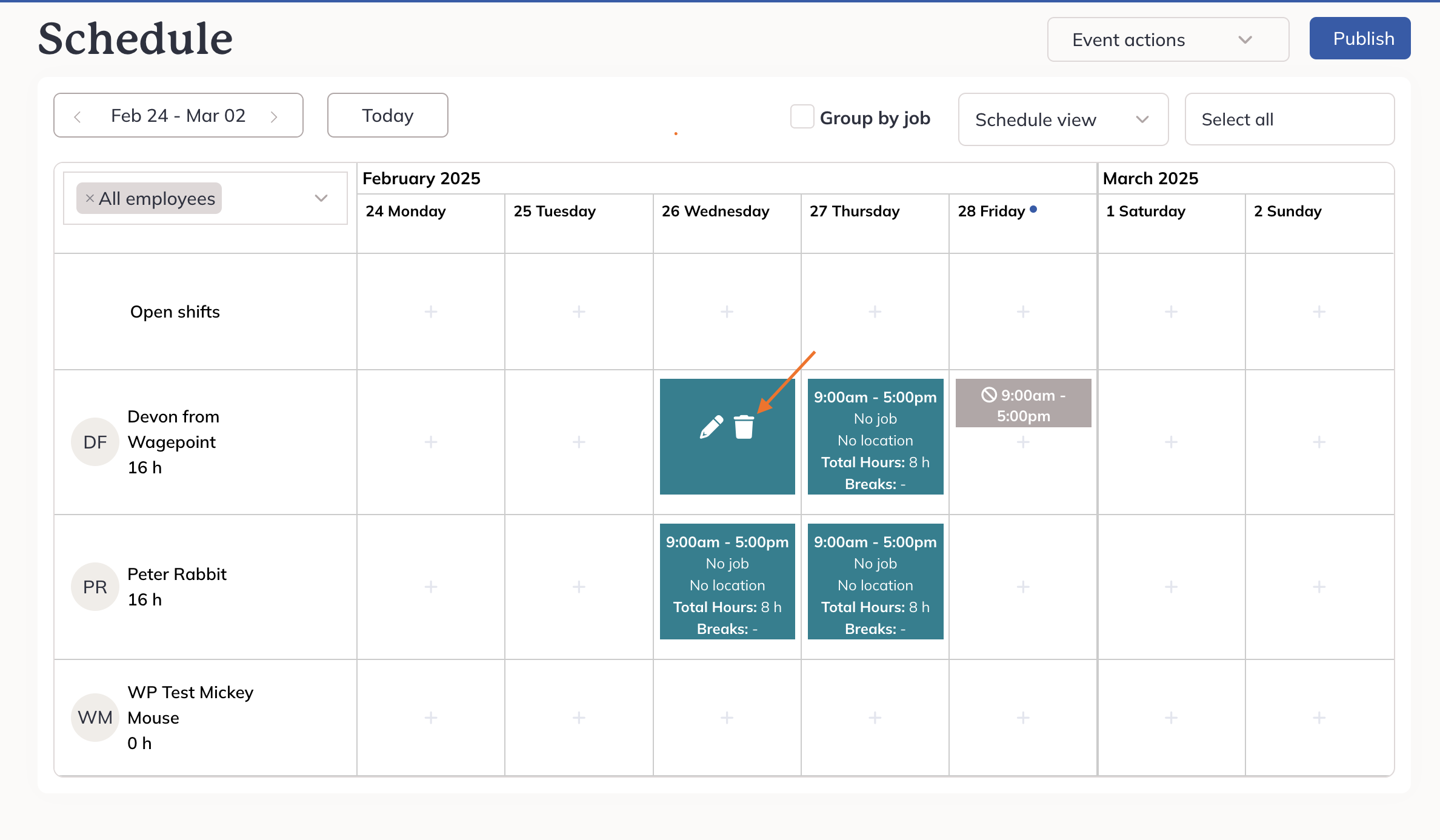Add open shift on 25 Tuesday
This screenshot has width=1440, height=840.
click(x=579, y=312)
